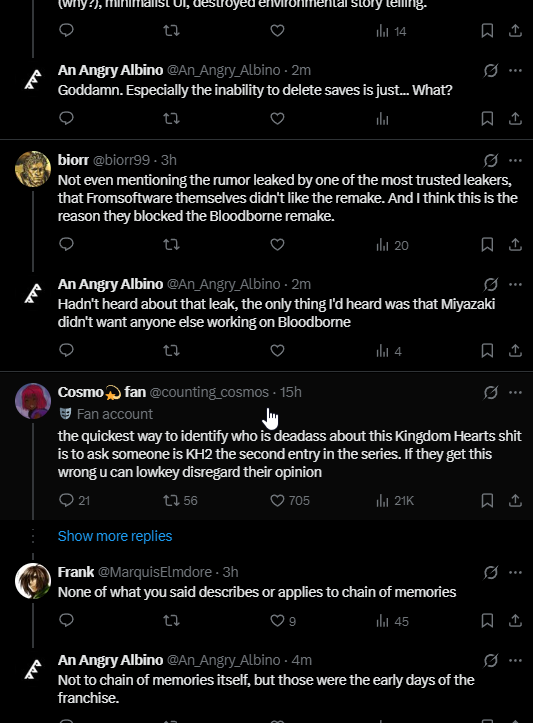The width and height of the screenshot is (533, 723).
Task: Open @counting_cosmos profile handle
Action: (209, 392)
